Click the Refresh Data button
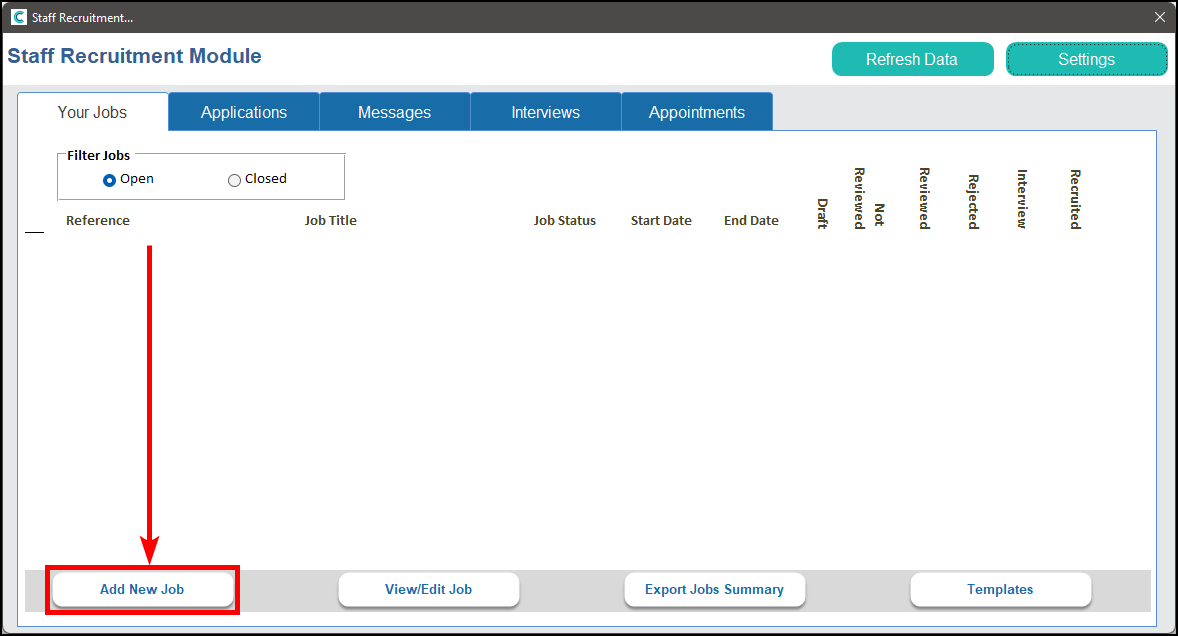Image resolution: width=1178 pixels, height=636 pixels. point(912,59)
